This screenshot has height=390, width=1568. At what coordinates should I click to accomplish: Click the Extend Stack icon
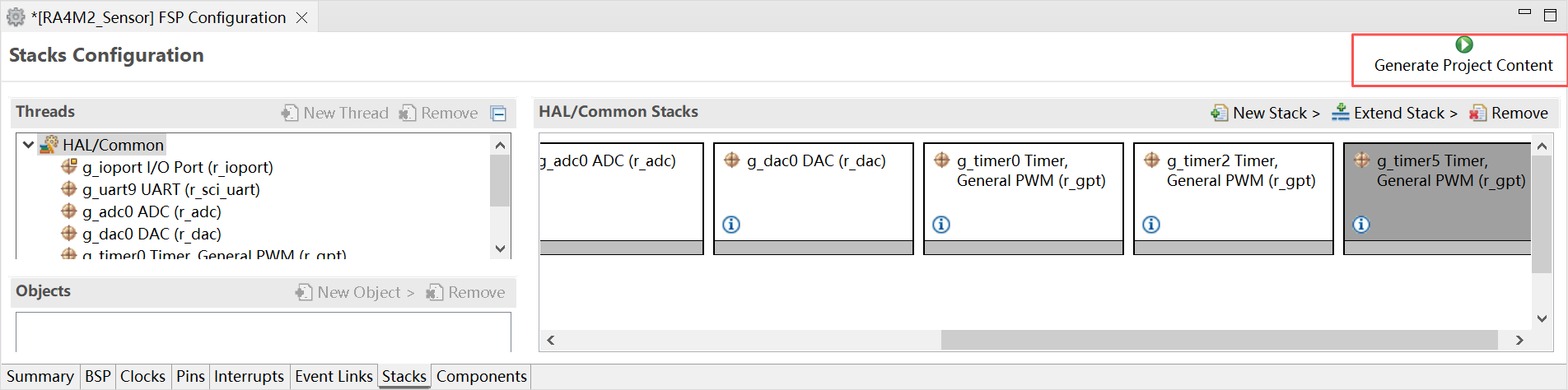(1341, 112)
